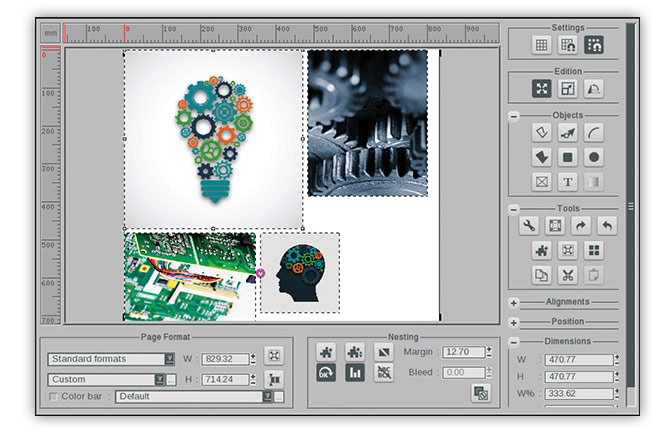Screen dimensions: 670x432
Task: Collapse the Objects section
Action: (x=514, y=116)
